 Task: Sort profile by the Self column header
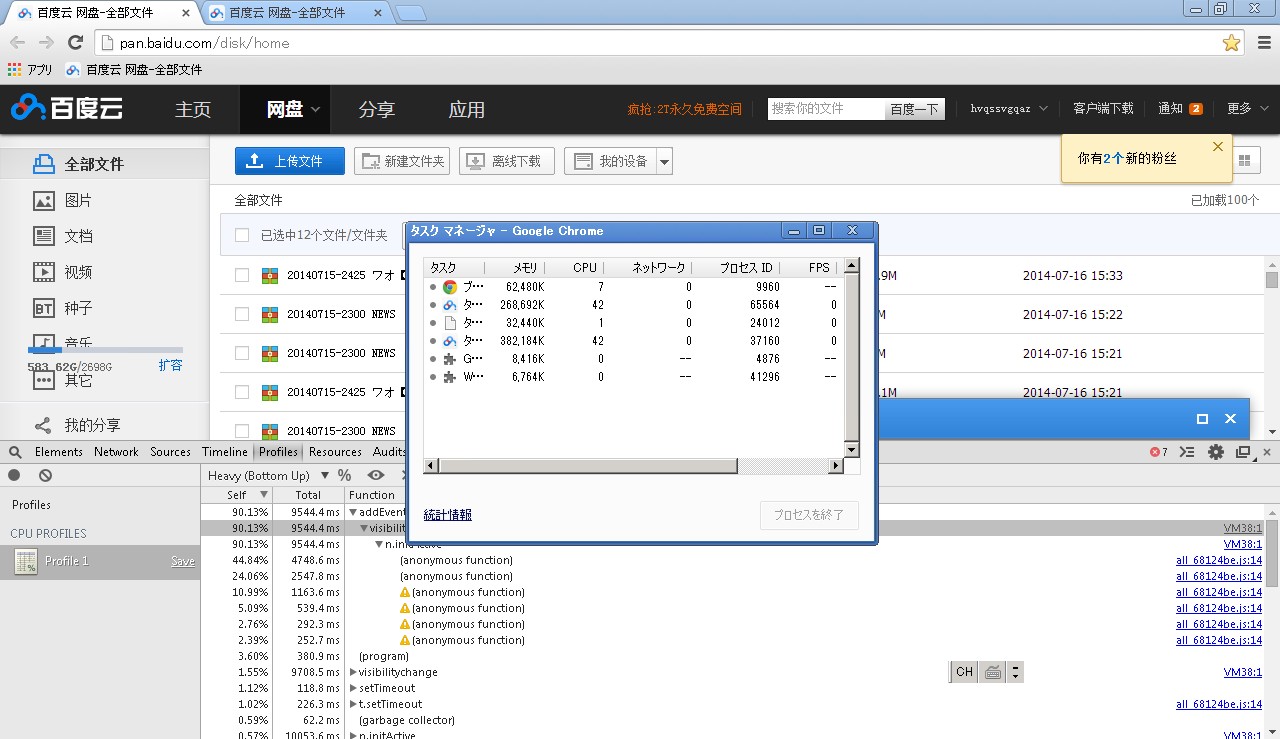tap(237, 495)
